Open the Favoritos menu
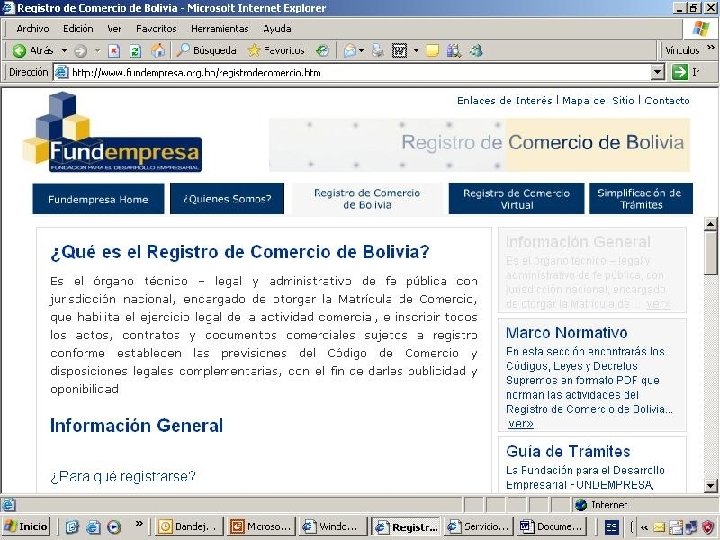Screen dimensions: 720x540 [156, 28]
